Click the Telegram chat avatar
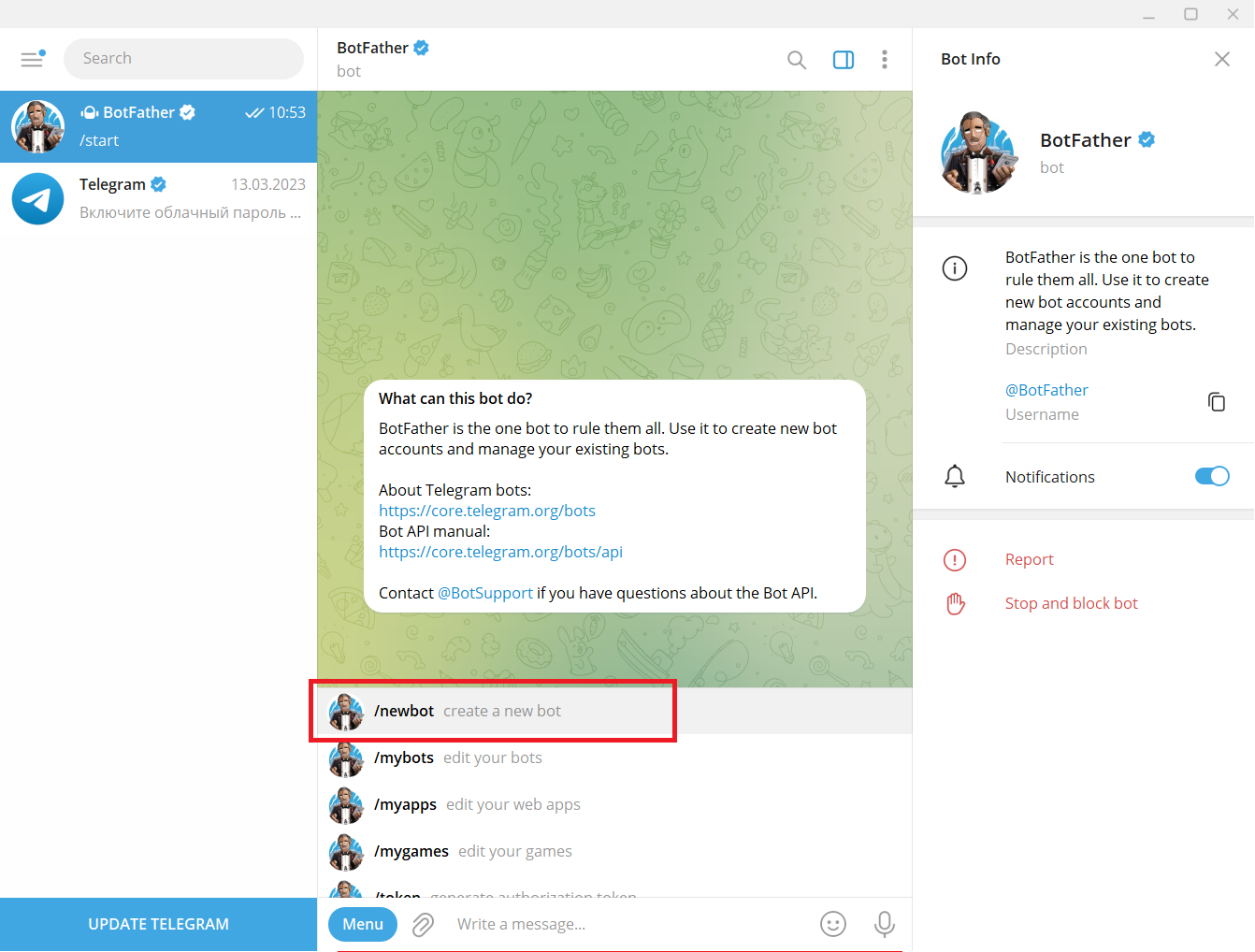1255x952 pixels. click(x=38, y=199)
